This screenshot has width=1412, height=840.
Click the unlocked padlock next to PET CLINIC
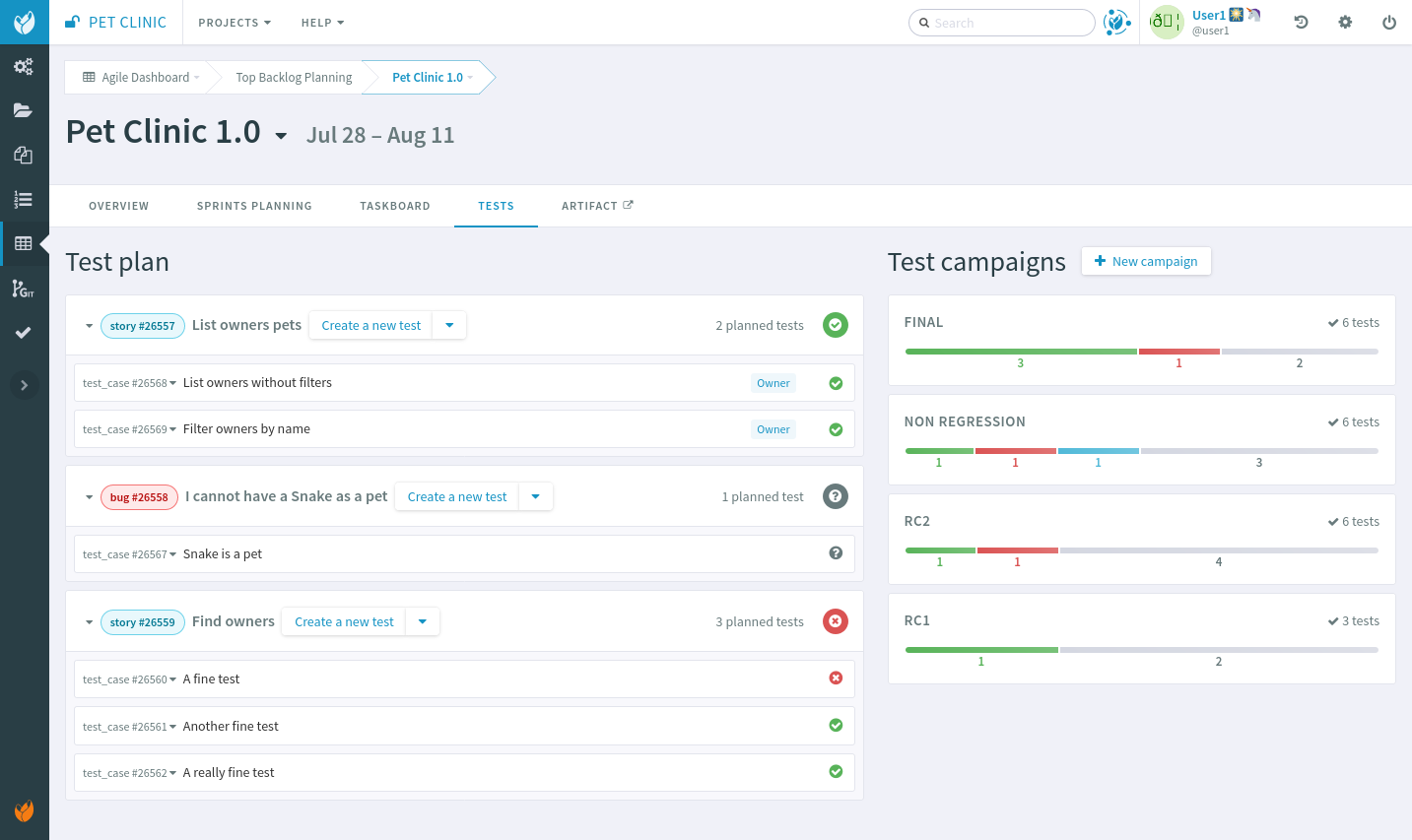coord(72,22)
